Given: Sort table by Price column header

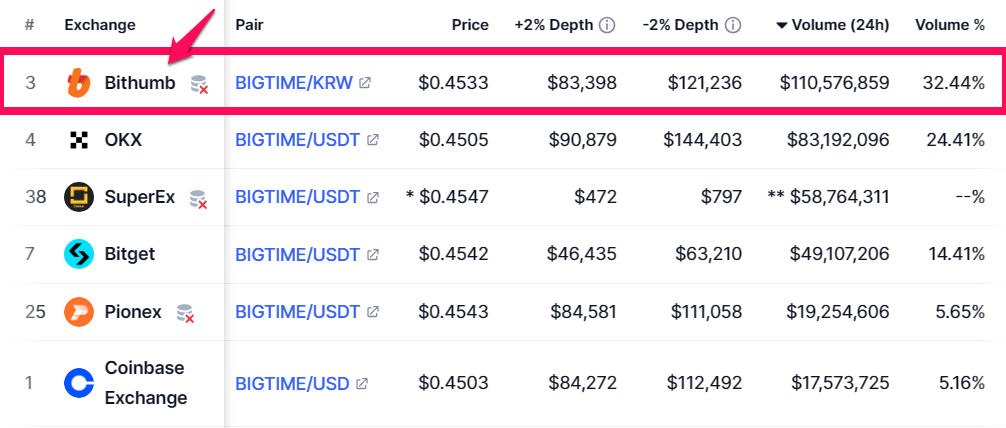Looking at the screenshot, I should [470, 25].
